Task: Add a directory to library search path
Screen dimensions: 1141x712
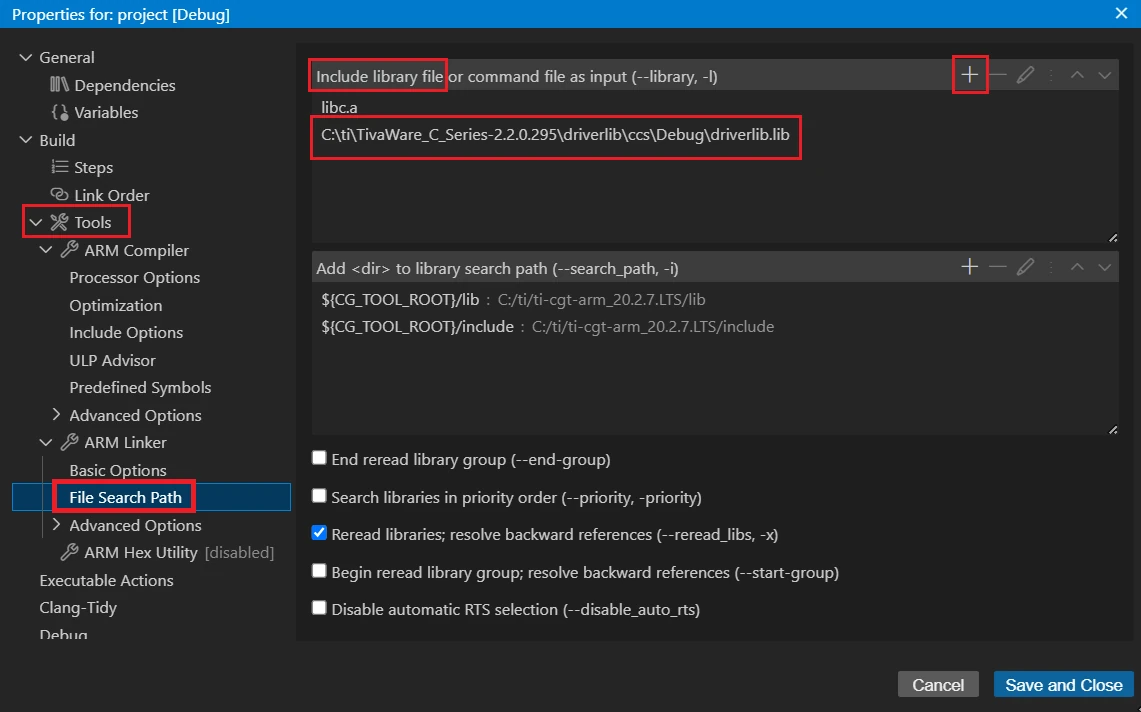Action: click(x=969, y=267)
